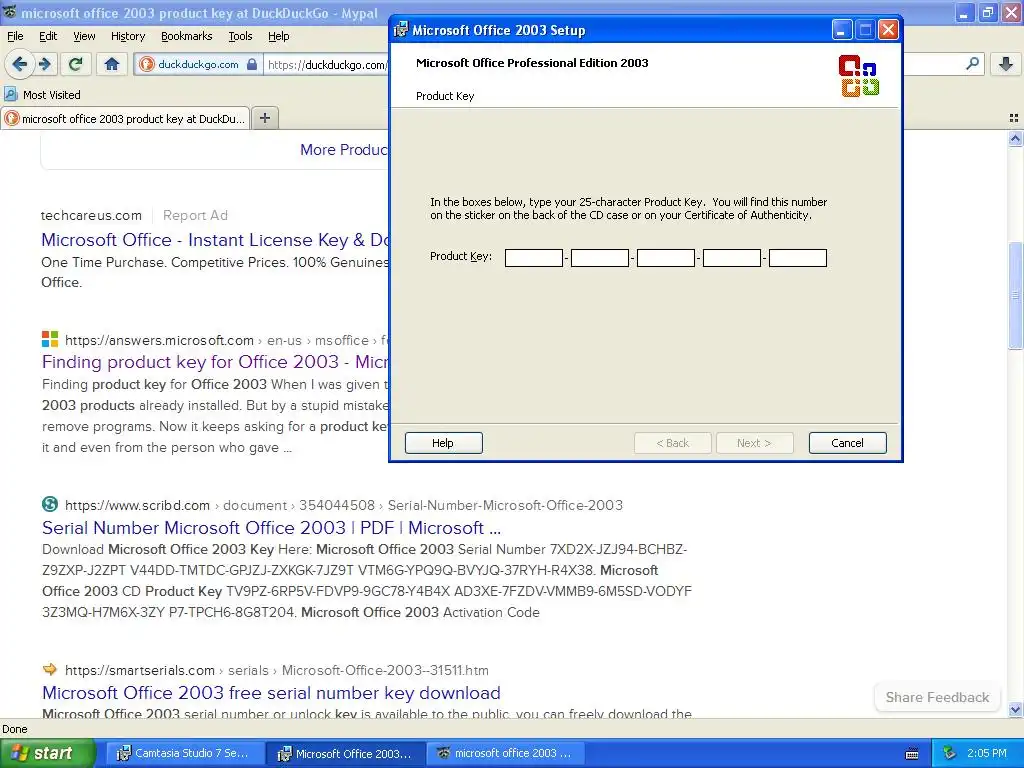Click Cancel in Office Setup dialog

847,443
